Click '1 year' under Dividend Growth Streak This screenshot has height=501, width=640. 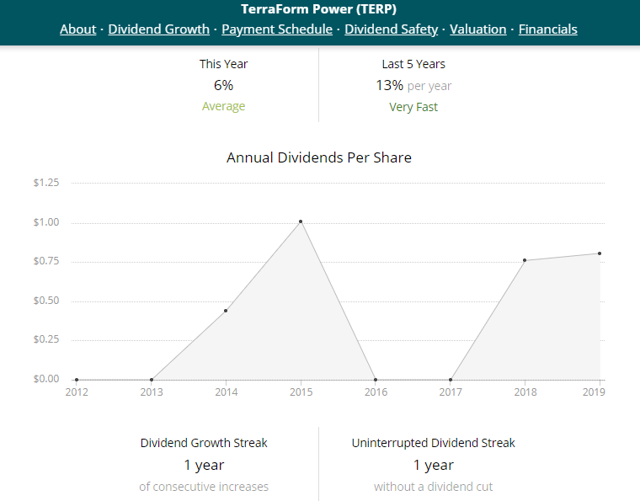tap(204, 465)
